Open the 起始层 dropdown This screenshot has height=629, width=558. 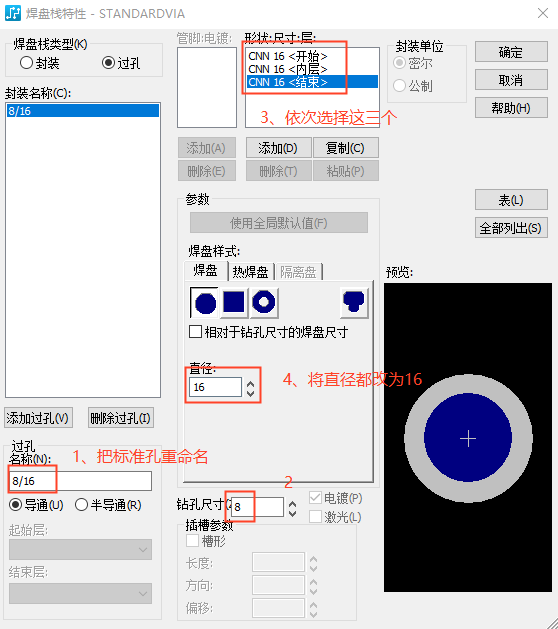pyautogui.click(x=80, y=549)
